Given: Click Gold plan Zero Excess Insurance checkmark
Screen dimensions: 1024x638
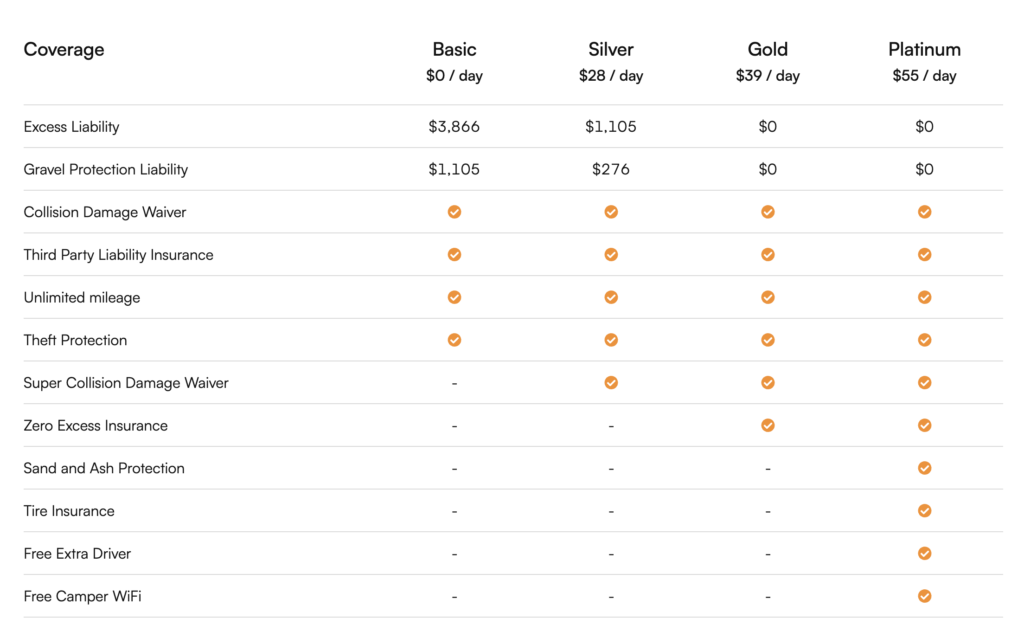Looking at the screenshot, I should pyautogui.click(x=768, y=425).
